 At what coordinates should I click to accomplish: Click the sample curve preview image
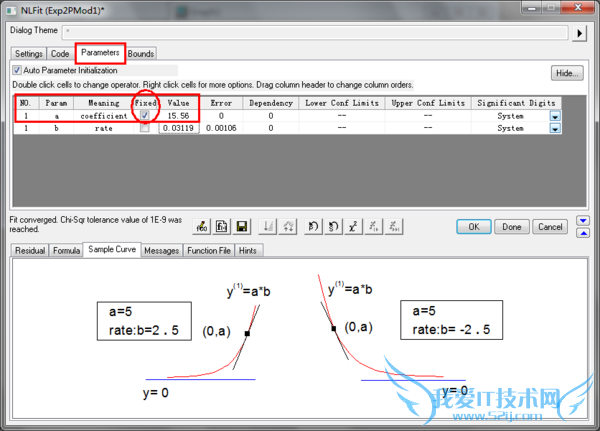click(300, 338)
